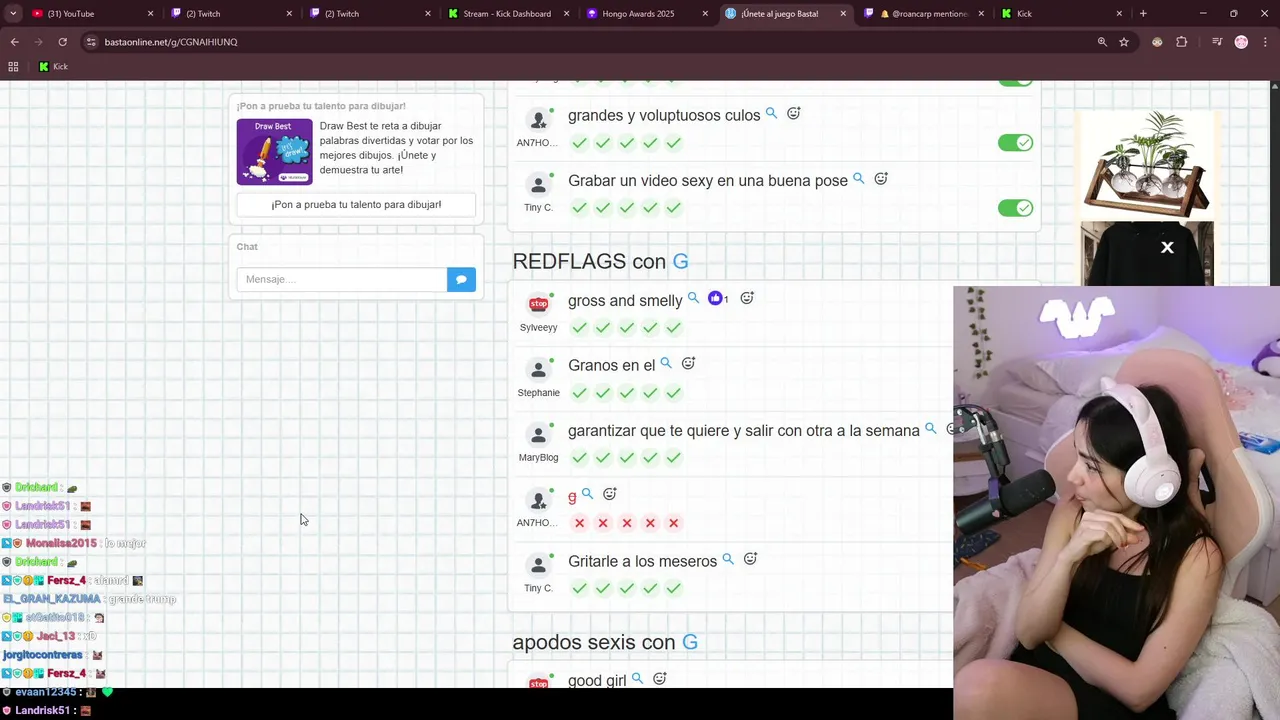Select the Kick tab at the right

[1063, 14]
